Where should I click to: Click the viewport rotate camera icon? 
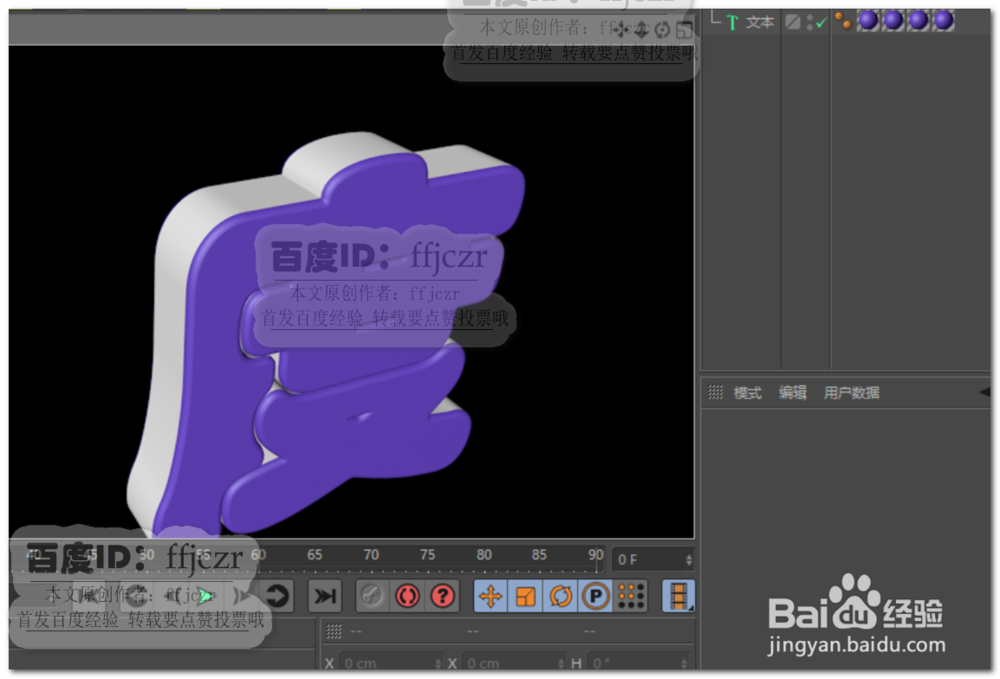tap(663, 29)
